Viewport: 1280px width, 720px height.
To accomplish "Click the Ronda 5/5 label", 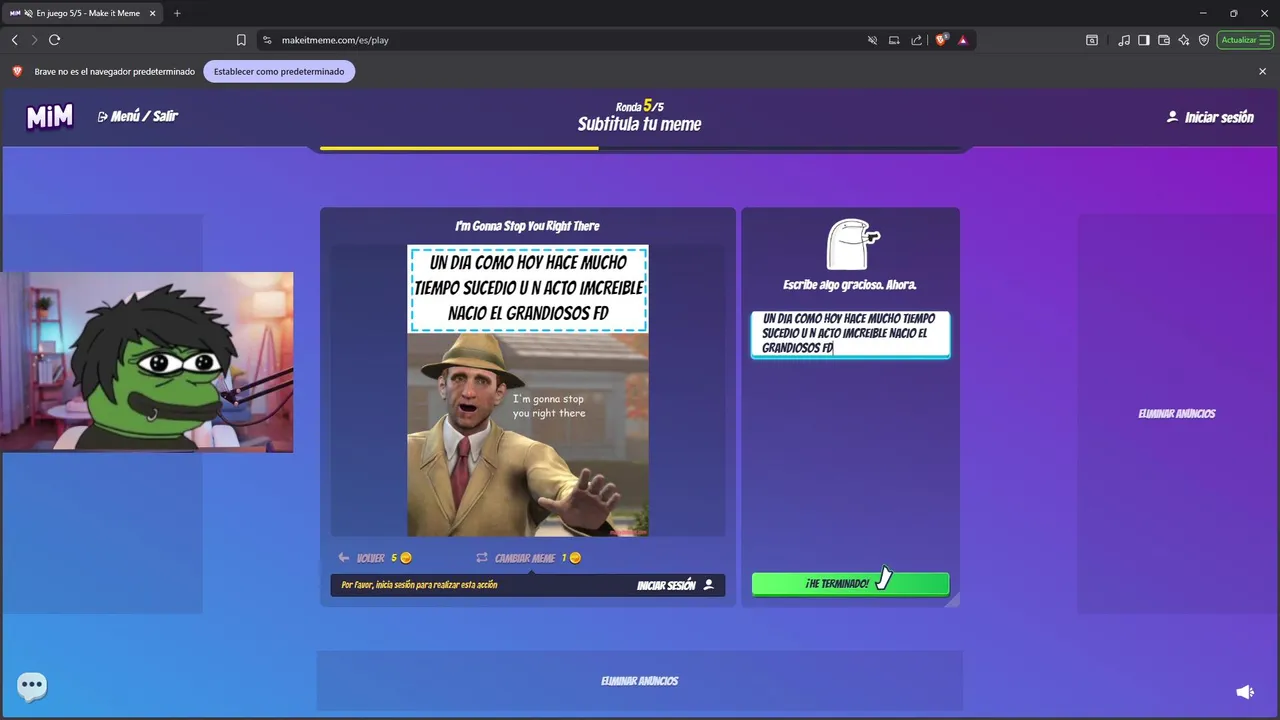I will pyautogui.click(x=639, y=106).
